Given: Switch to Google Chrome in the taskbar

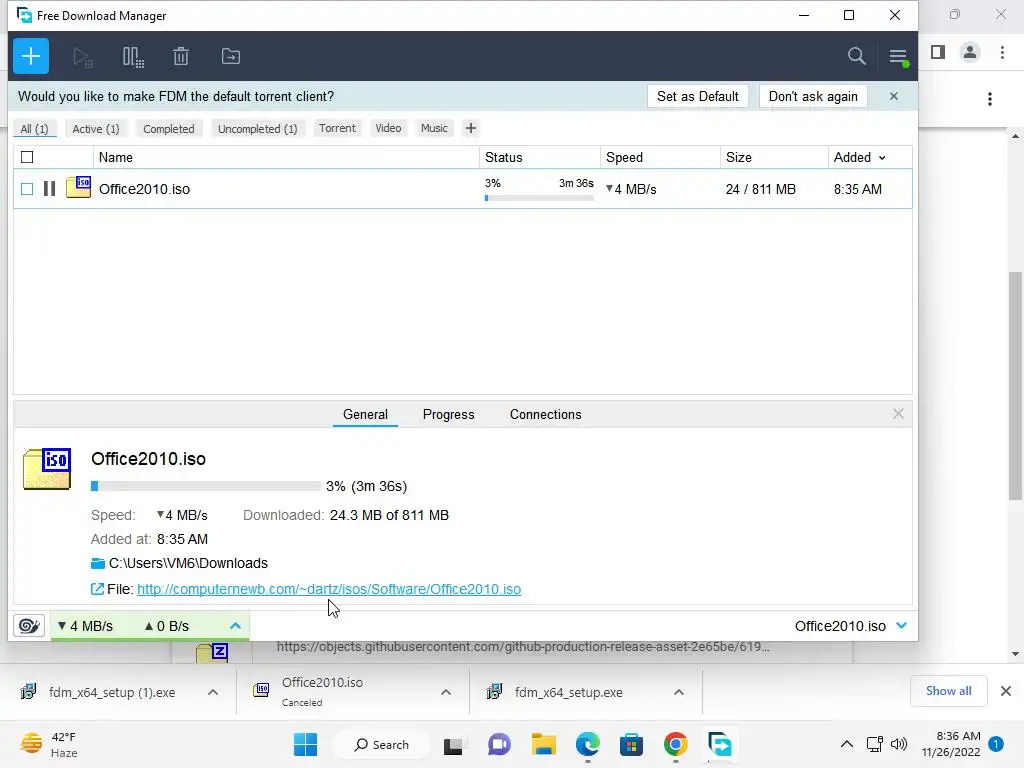Looking at the screenshot, I should (676, 744).
